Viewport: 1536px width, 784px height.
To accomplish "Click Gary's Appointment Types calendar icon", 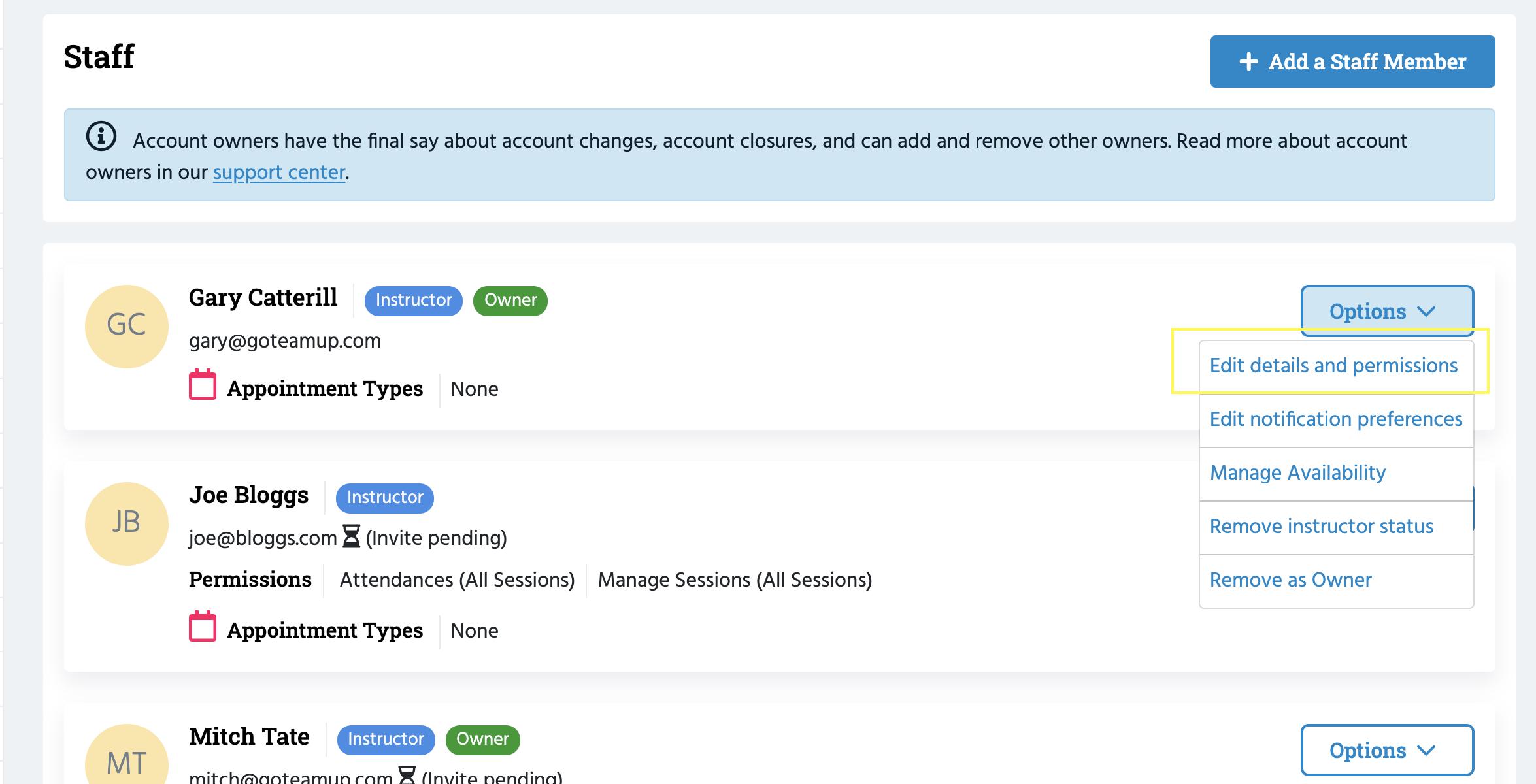I will 203,385.
